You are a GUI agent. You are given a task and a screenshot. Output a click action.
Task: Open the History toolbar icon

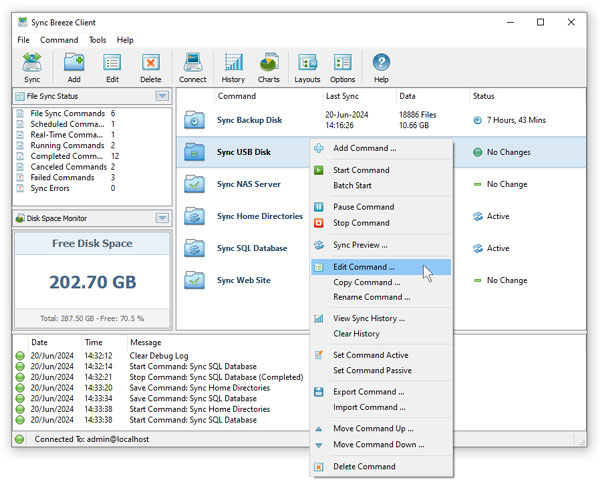point(233,68)
